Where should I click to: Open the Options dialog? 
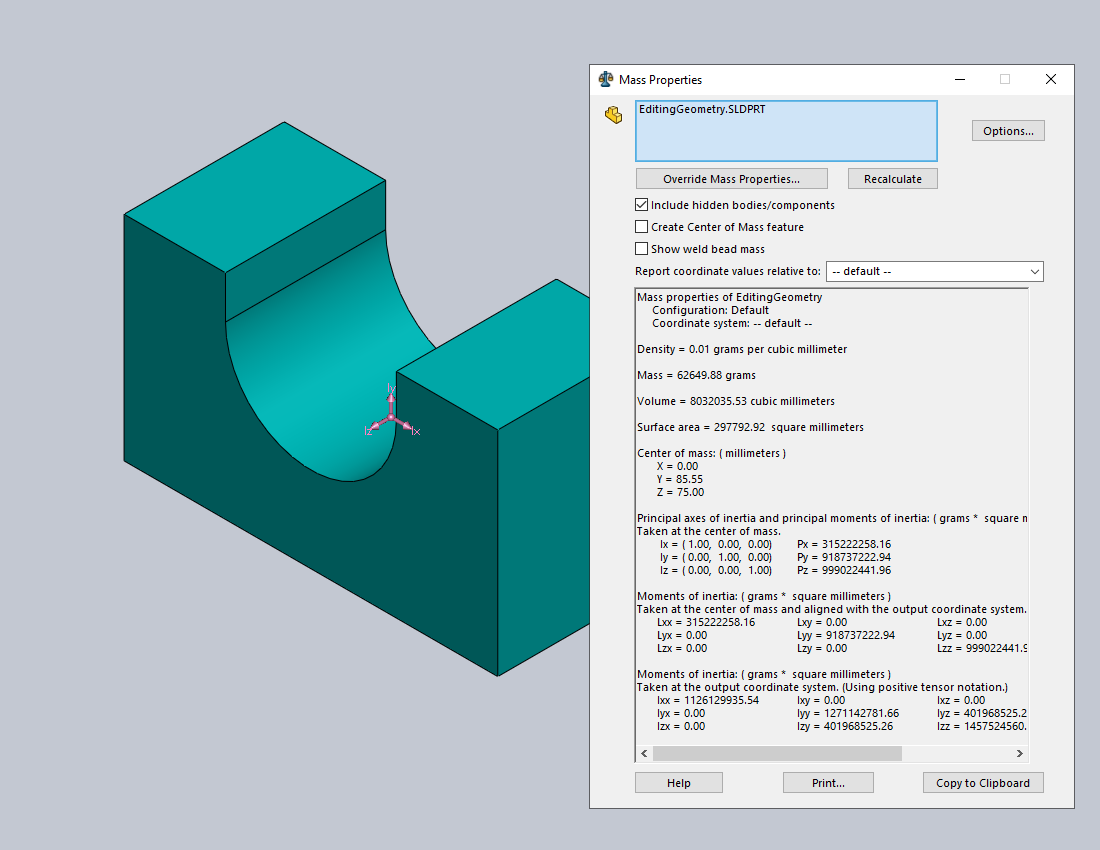click(x=1007, y=131)
